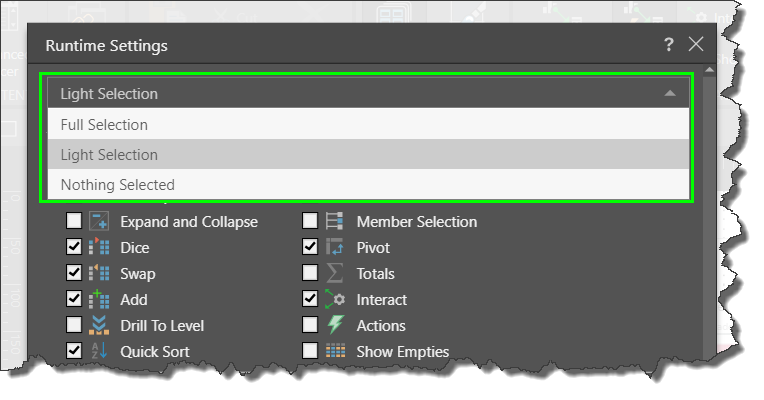Open Runtime Settings help question mark
The image size is (764, 400).
tap(669, 45)
